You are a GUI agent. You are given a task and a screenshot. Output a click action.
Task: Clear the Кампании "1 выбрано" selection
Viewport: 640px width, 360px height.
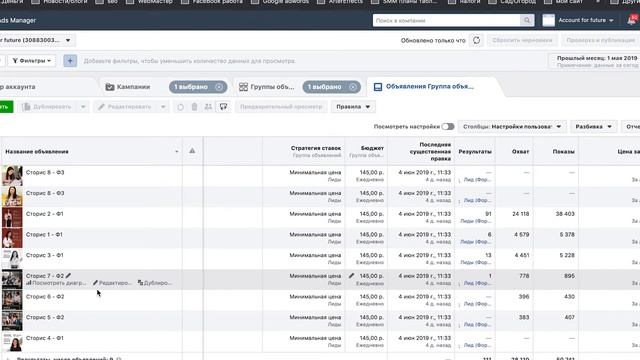point(219,87)
